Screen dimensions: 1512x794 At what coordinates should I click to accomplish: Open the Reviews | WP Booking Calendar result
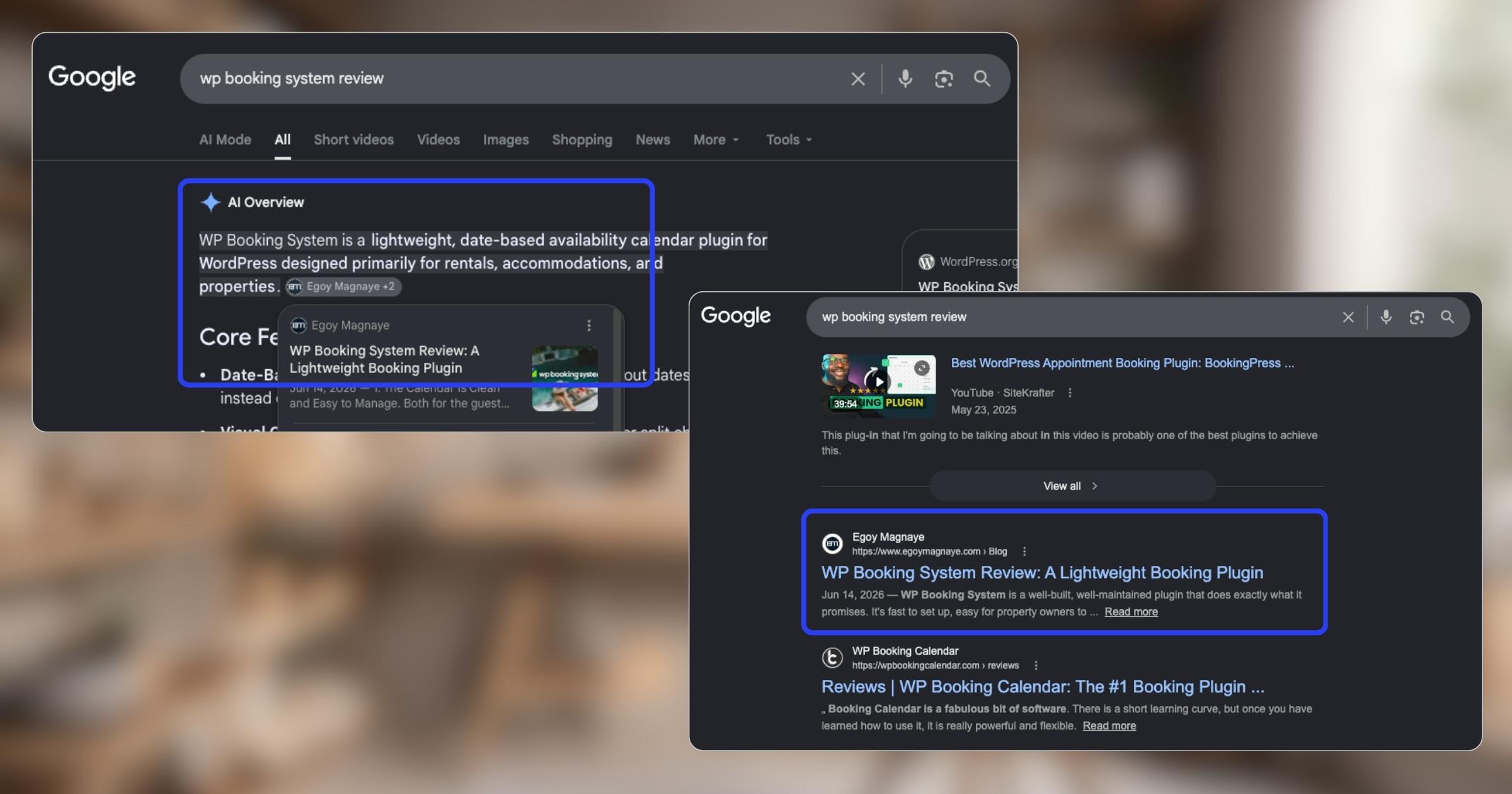1043,686
